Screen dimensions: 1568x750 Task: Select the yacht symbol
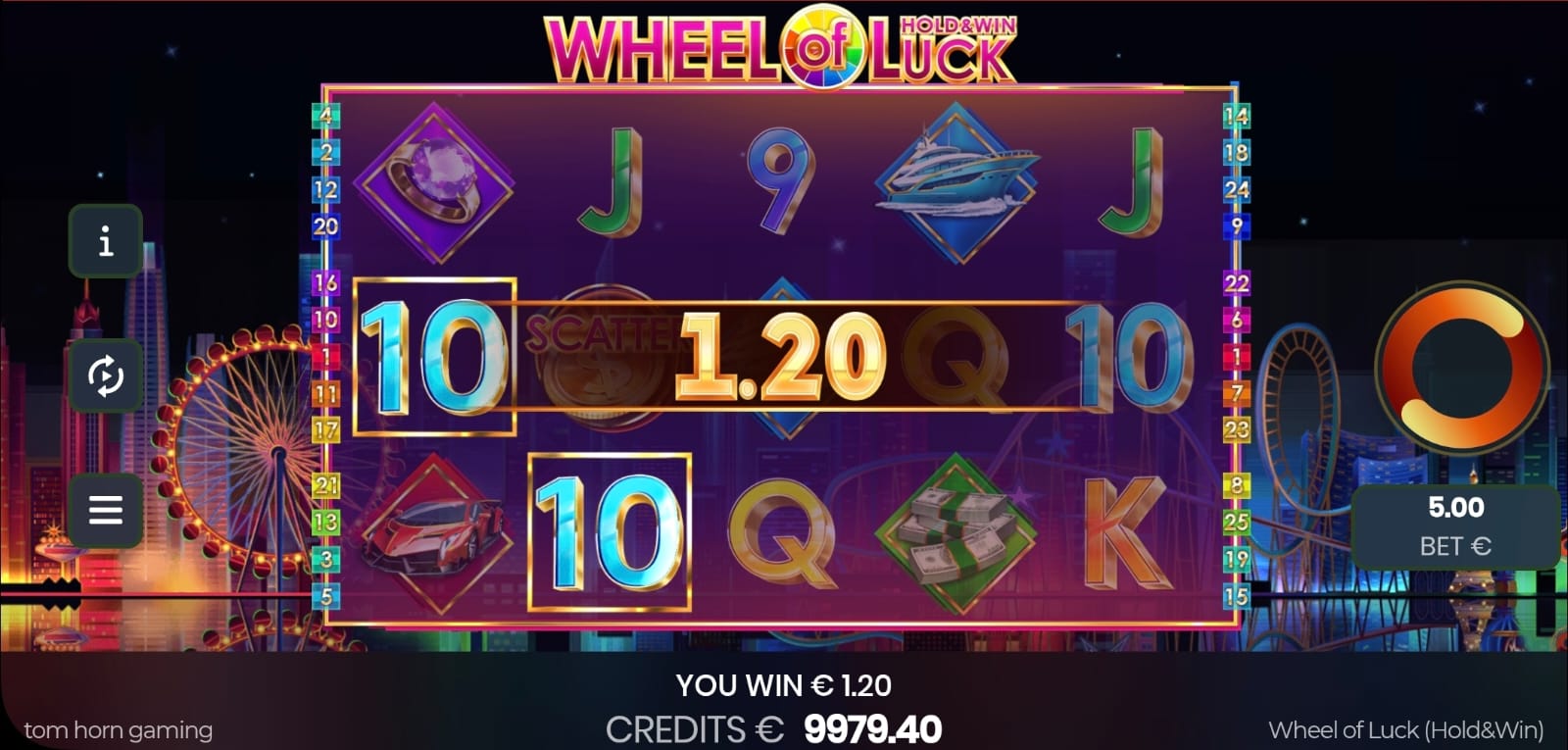click(956, 183)
